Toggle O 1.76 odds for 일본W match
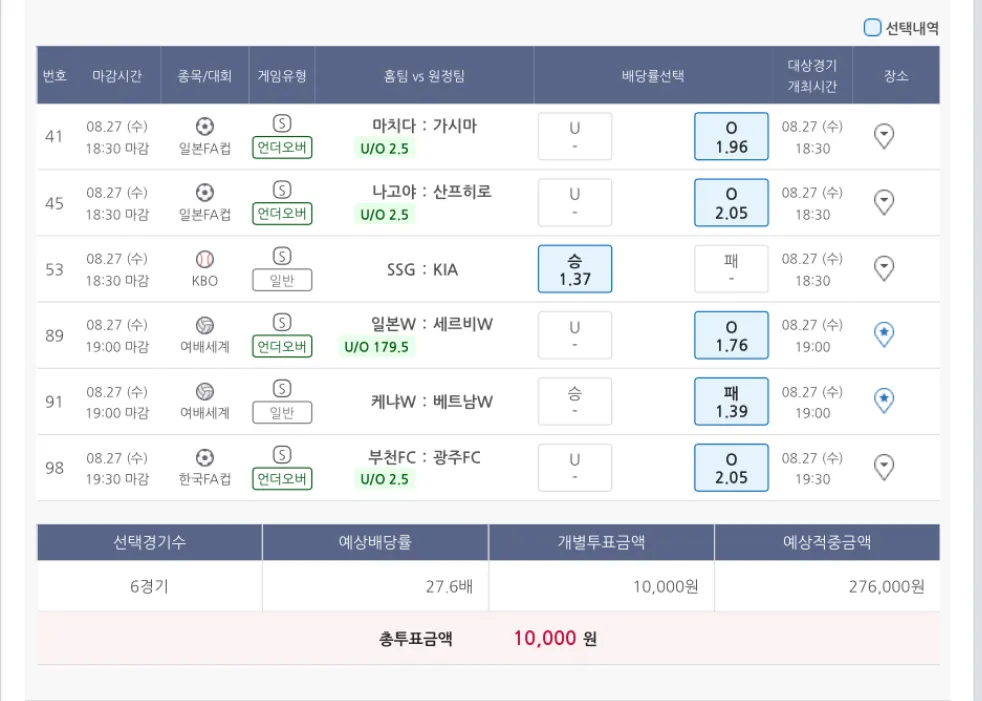 [x=731, y=335]
